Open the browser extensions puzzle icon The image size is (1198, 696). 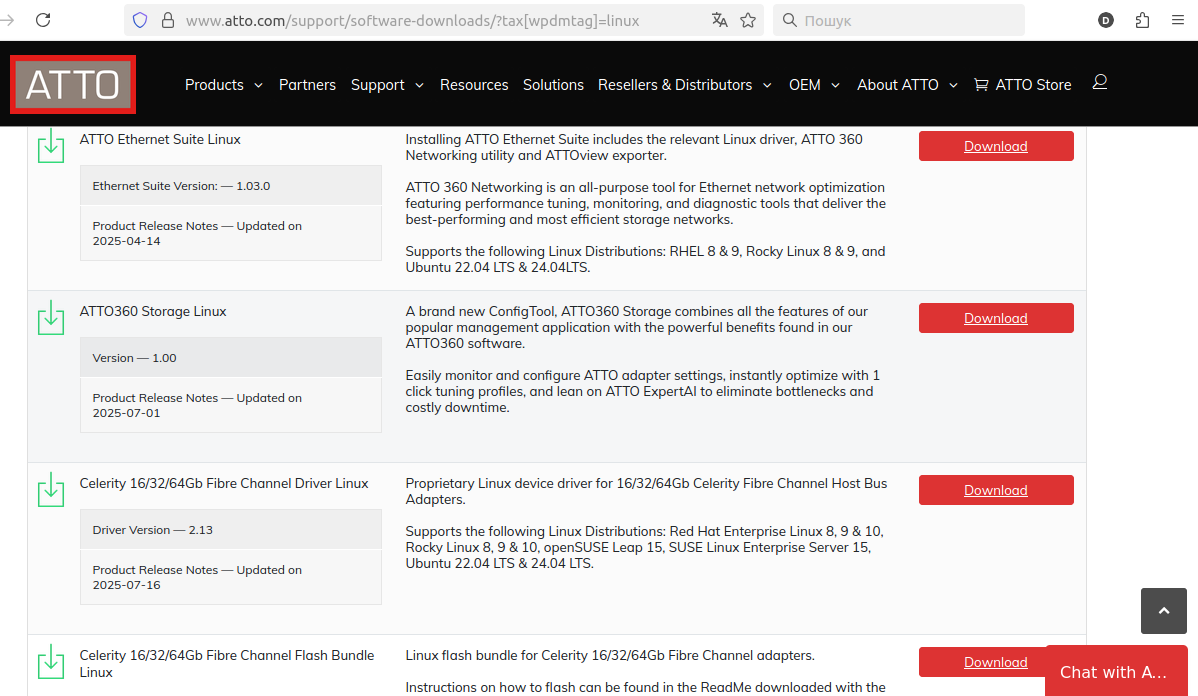(x=1142, y=20)
